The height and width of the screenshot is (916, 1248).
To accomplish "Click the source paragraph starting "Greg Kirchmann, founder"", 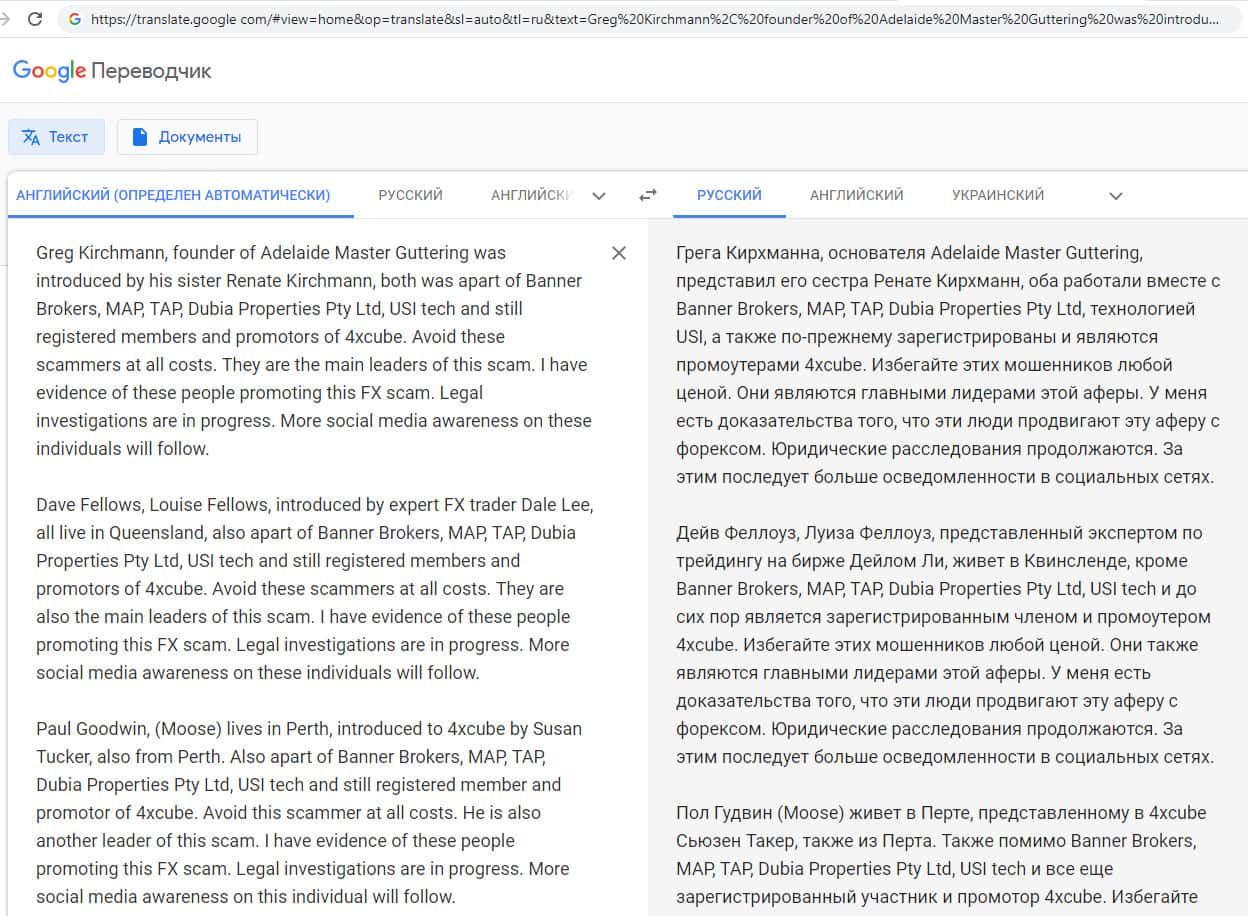I will click(x=314, y=351).
